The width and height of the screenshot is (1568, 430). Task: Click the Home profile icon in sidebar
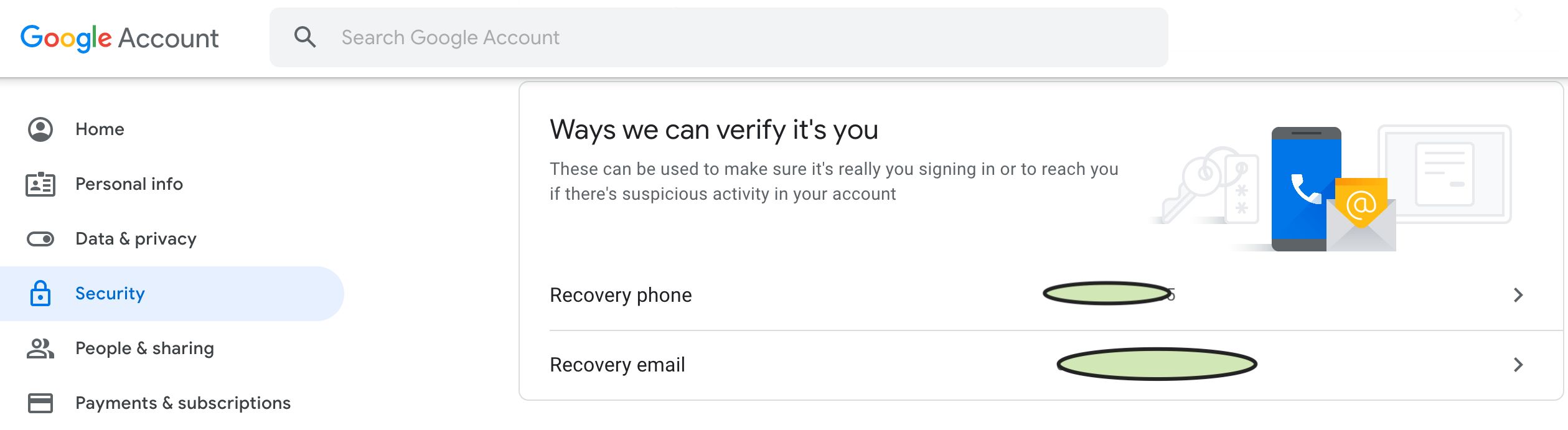pyautogui.click(x=40, y=129)
